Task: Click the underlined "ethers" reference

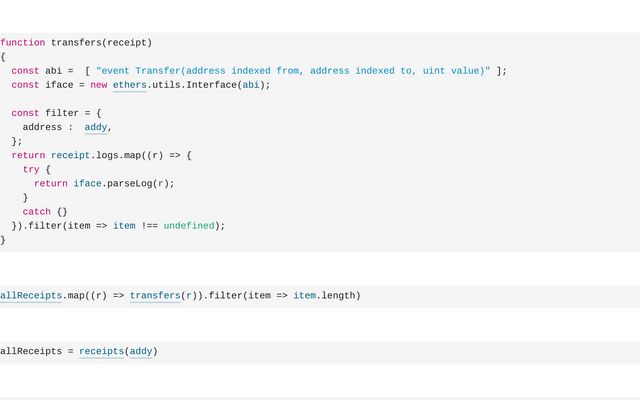Action: (129, 85)
